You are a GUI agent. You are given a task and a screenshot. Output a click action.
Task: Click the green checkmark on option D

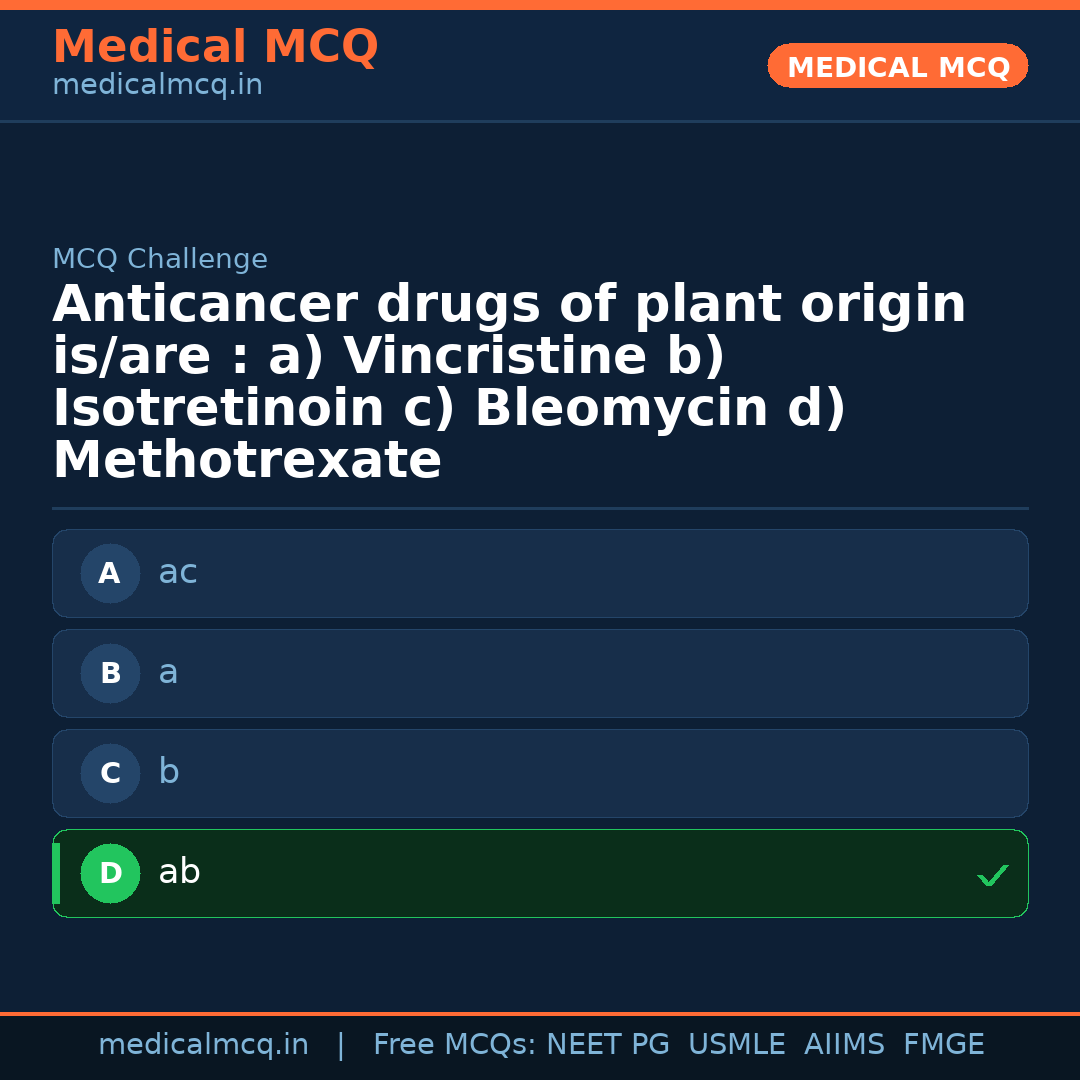[x=993, y=875]
